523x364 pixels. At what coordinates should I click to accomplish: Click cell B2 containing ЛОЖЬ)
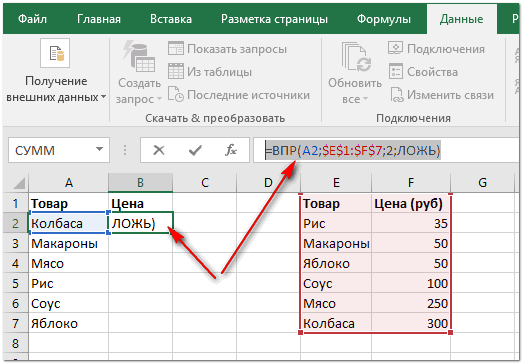tap(140, 222)
